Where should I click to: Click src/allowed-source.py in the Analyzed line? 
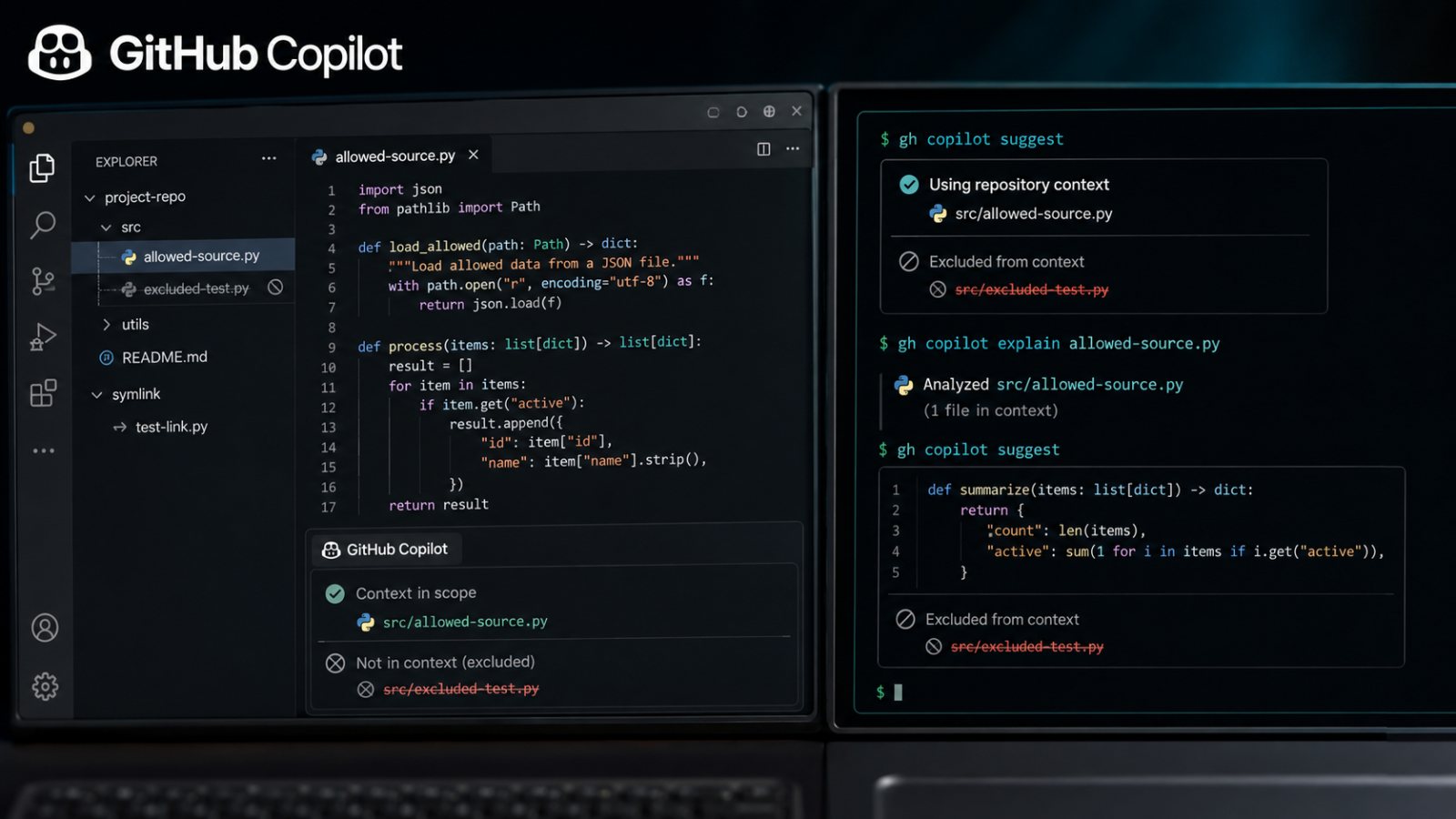tap(1090, 384)
